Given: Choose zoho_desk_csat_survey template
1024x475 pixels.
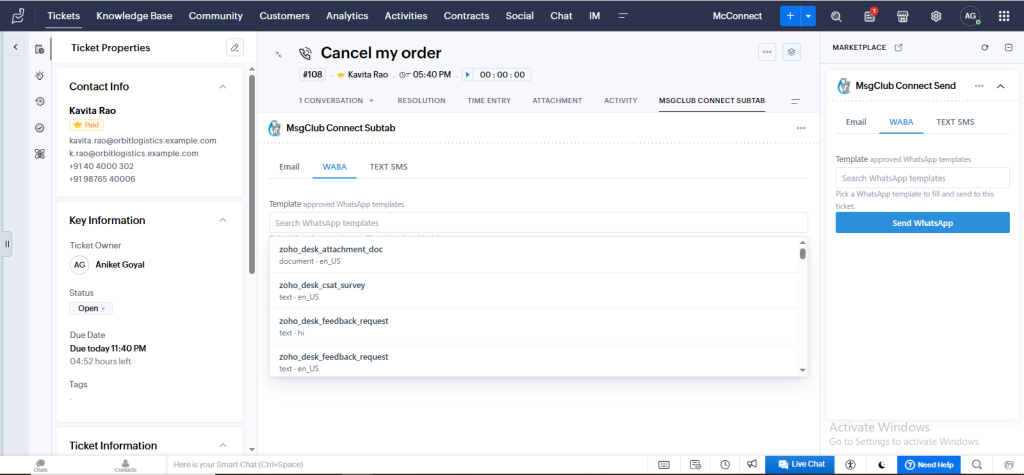Looking at the screenshot, I should pyautogui.click(x=535, y=291).
